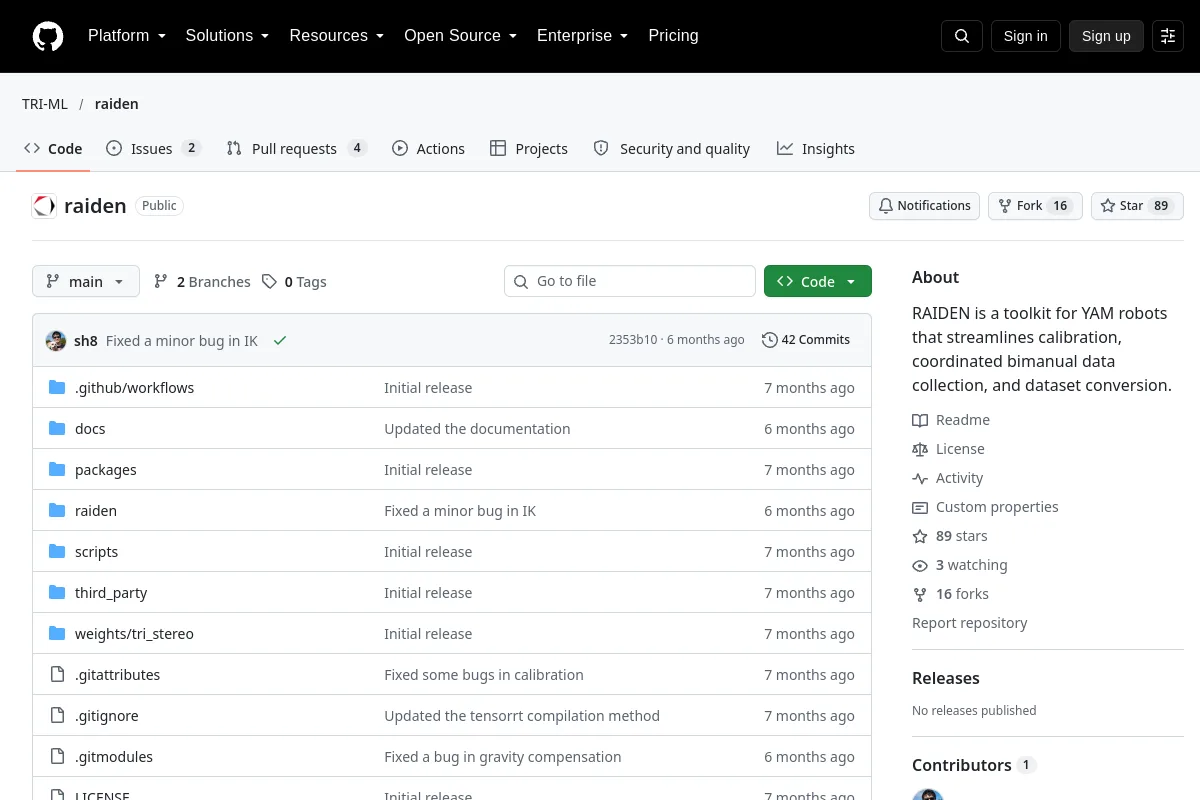Switch to the Insights tab
The width and height of the screenshot is (1200, 800).
click(x=815, y=148)
